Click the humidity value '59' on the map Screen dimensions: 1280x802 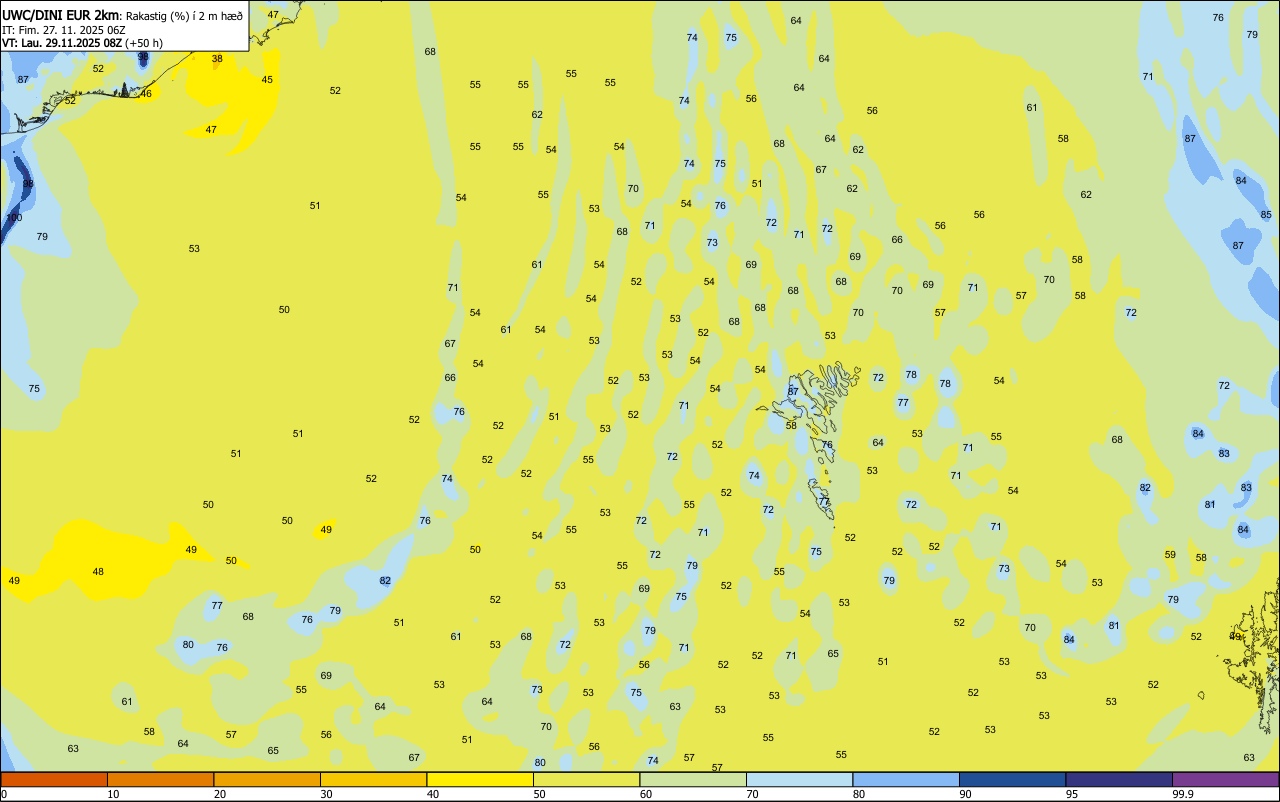point(1170,554)
